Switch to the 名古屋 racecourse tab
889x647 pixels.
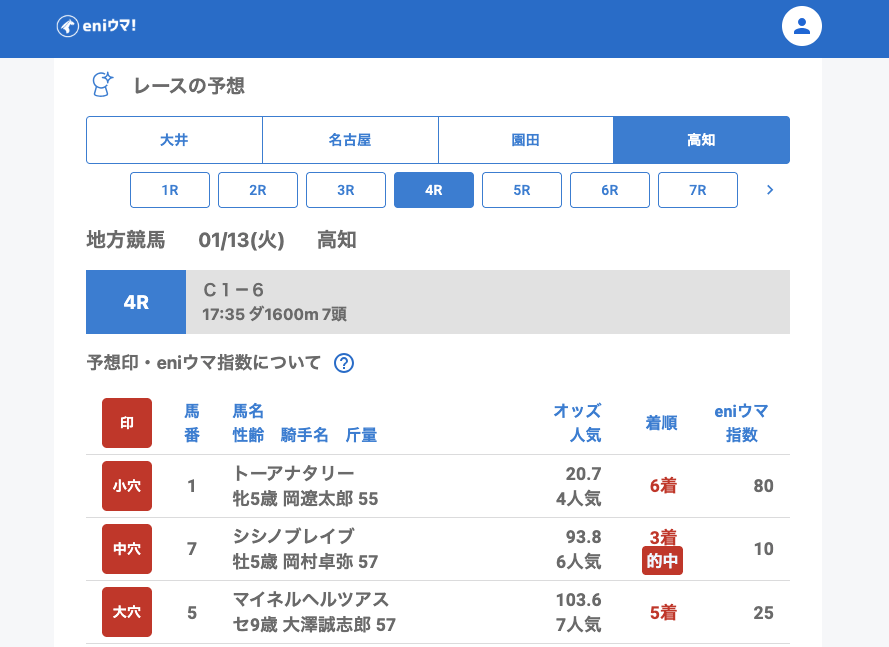click(350, 140)
